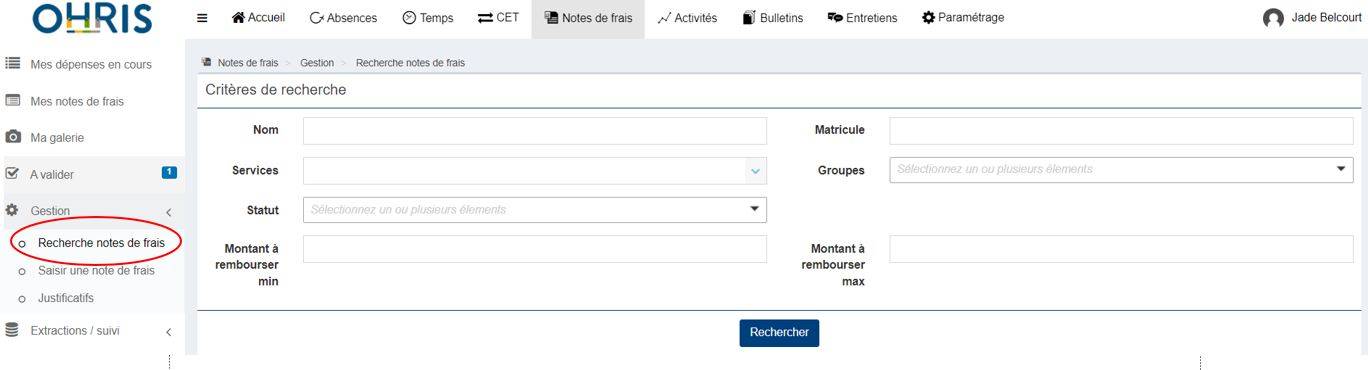Open the Accueil home tab
This screenshot has height=370, width=1368.
coord(258,18)
